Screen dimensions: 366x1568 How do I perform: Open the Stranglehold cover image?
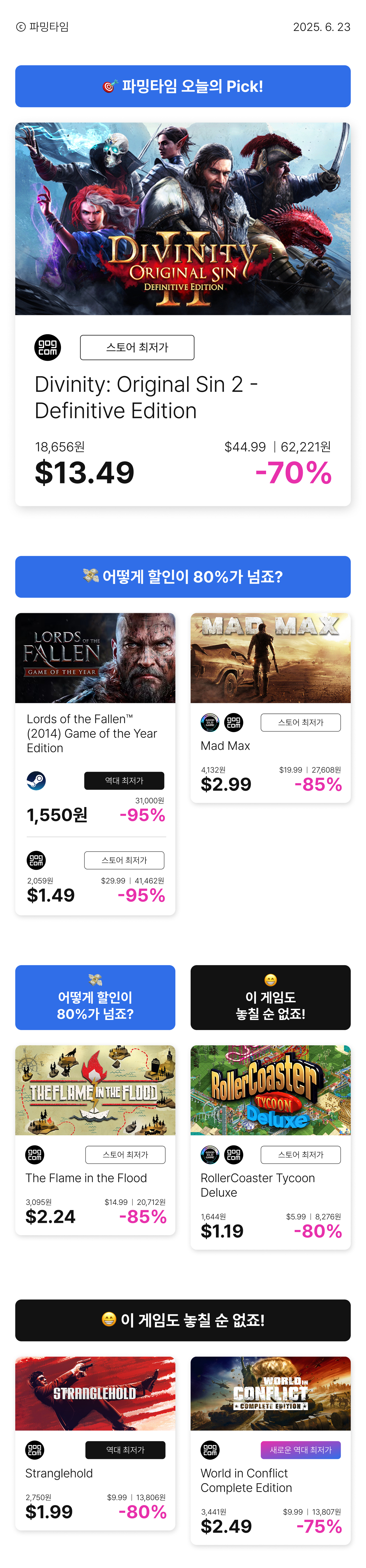[96, 1393]
